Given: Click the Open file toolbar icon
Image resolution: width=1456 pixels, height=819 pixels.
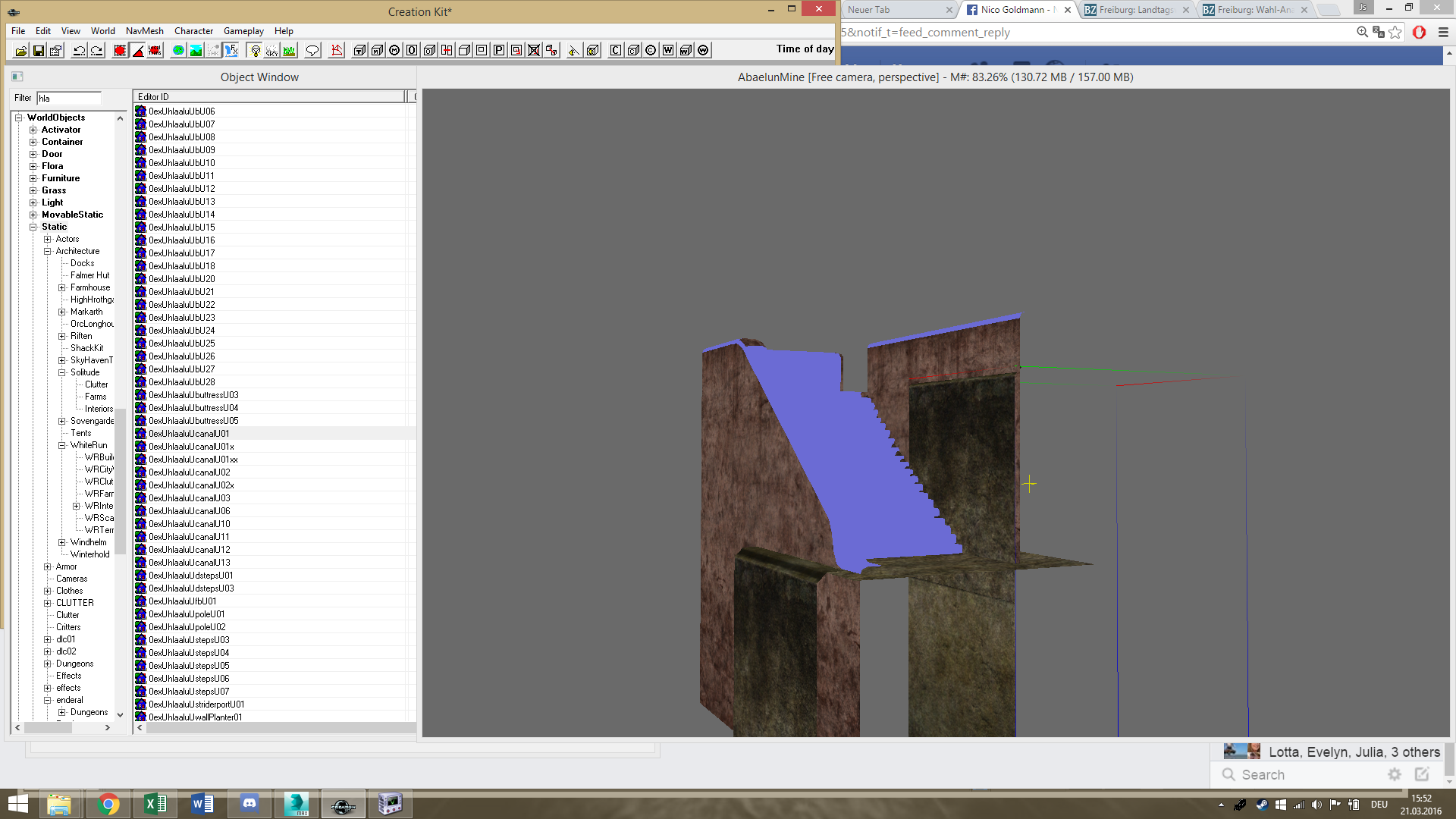Looking at the screenshot, I should (x=20, y=51).
